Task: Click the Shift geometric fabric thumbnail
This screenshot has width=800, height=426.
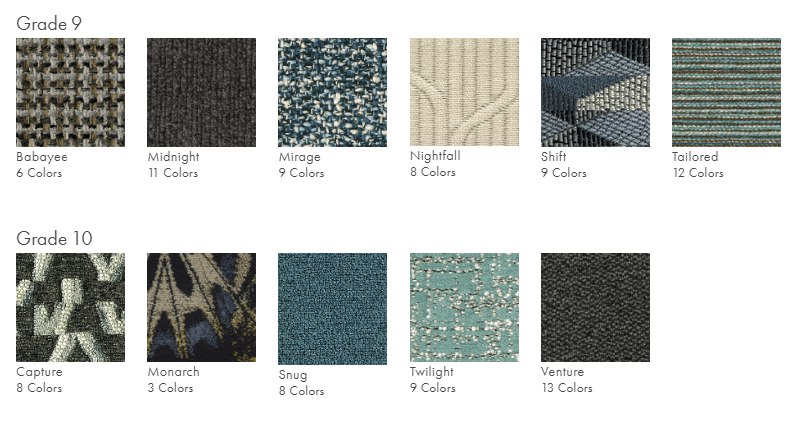Action: (x=595, y=92)
